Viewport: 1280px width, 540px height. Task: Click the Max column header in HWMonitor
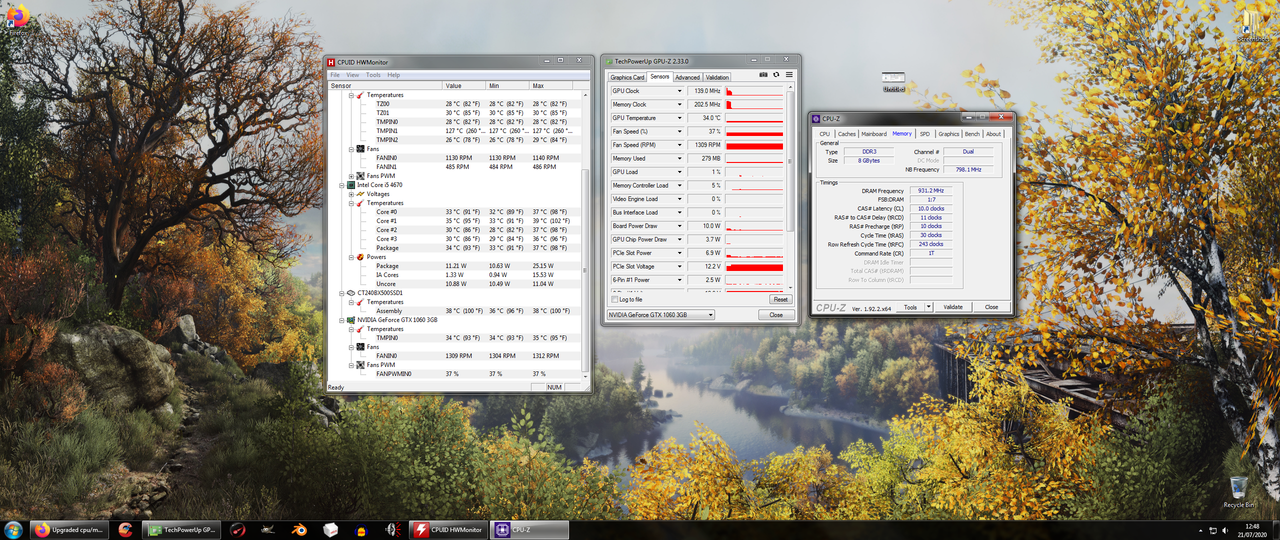pyautogui.click(x=551, y=86)
